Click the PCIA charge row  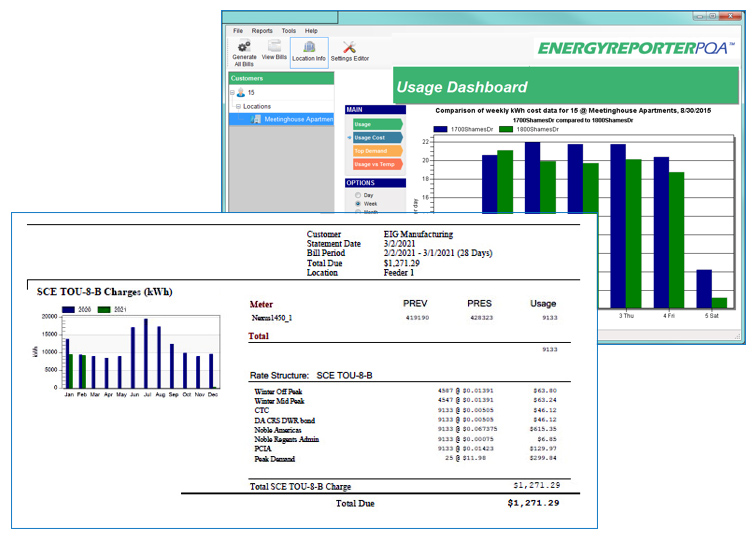coord(405,449)
